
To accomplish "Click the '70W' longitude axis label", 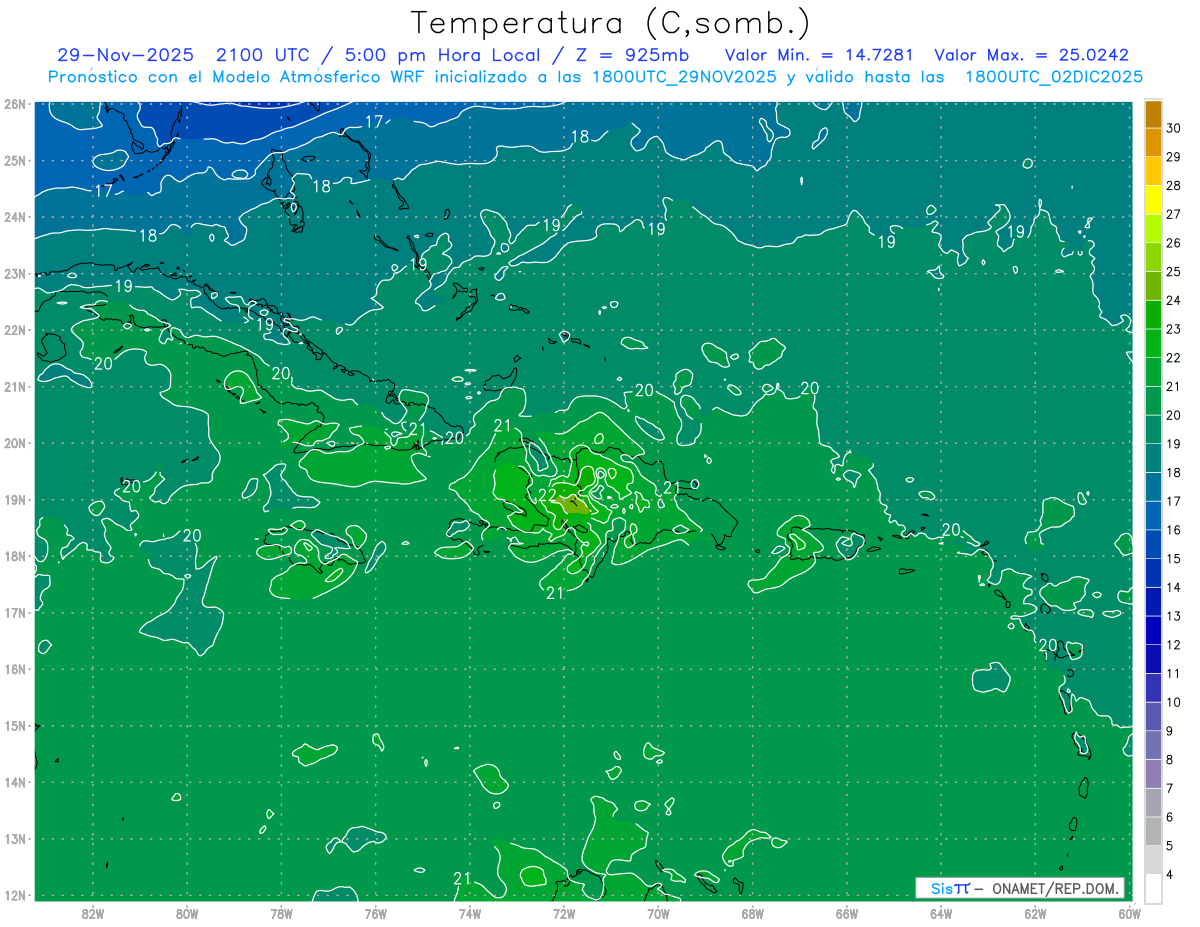I will click(658, 913).
